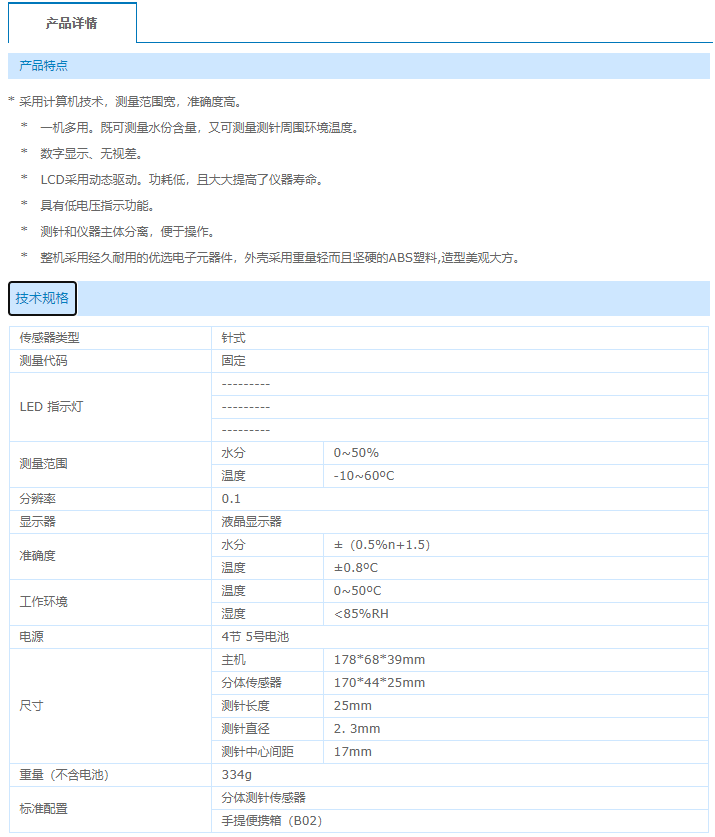Select the ±（0.5%n+1.5） accuracy value

pyautogui.click(x=382, y=545)
